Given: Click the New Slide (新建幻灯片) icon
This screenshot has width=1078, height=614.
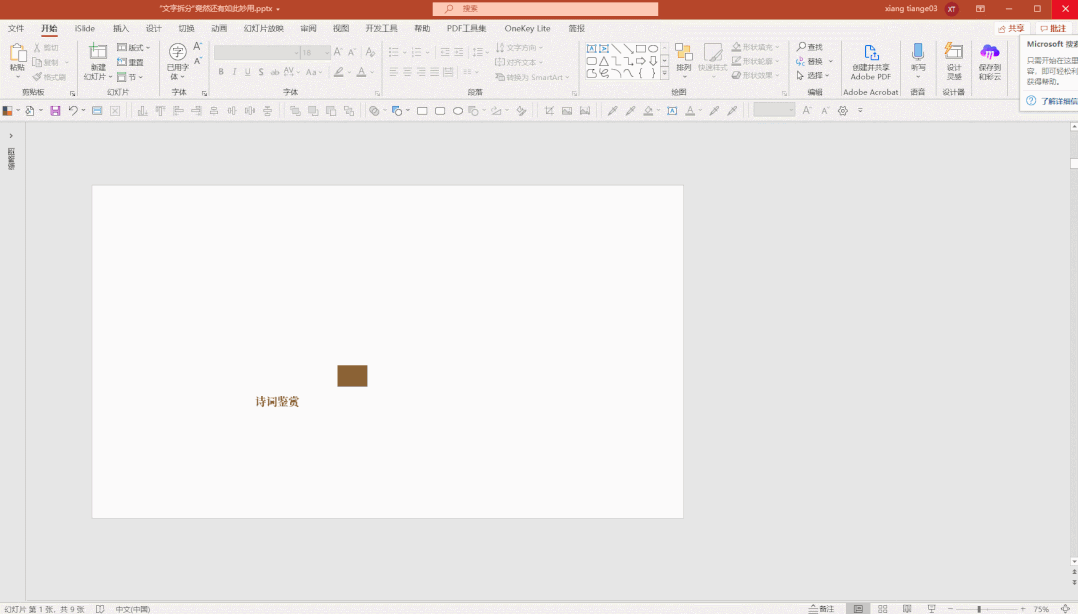Looking at the screenshot, I should [x=97, y=54].
